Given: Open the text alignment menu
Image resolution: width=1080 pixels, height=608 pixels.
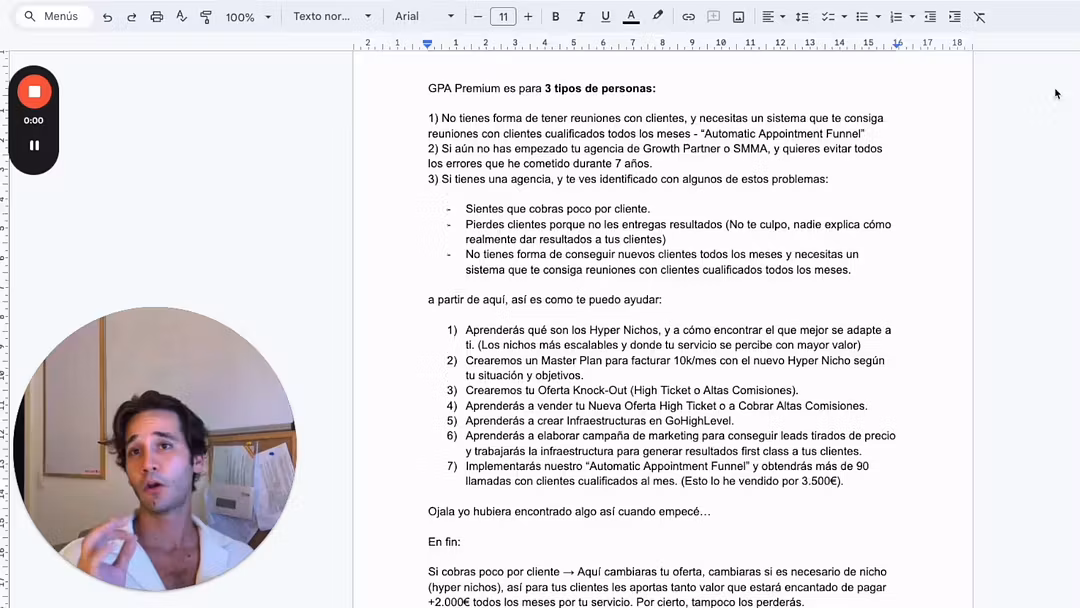Looking at the screenshot, I should [772, 17].
